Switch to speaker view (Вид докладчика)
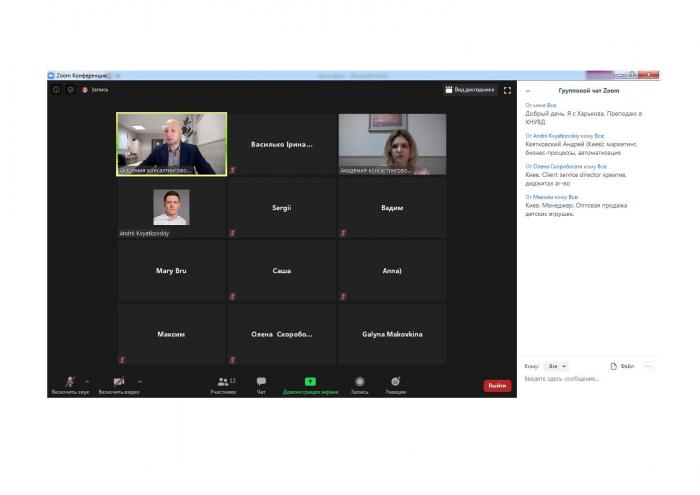This screenshot has height=495, width=700. 470,90
